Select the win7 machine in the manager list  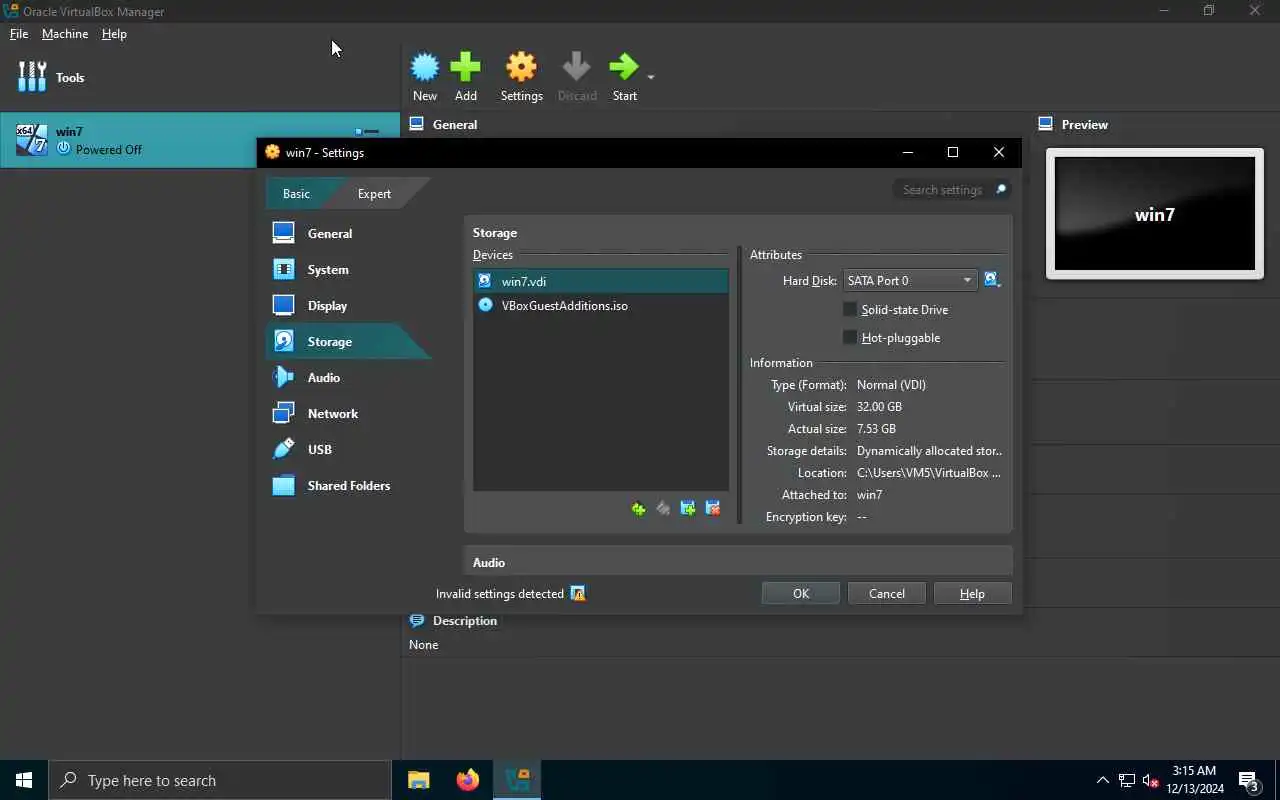point(200,140)
